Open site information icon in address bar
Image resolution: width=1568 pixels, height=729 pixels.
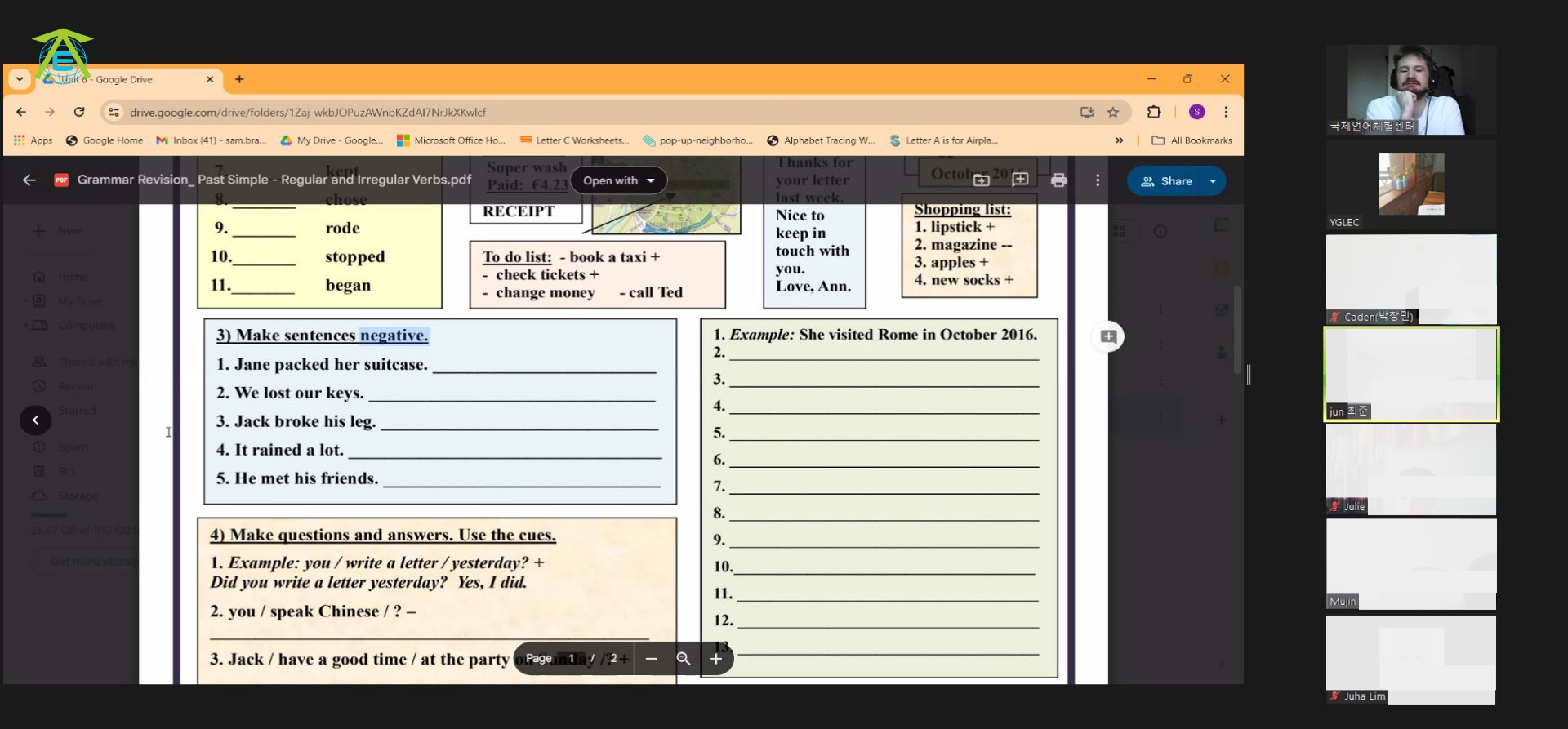[x=114, y=112]
